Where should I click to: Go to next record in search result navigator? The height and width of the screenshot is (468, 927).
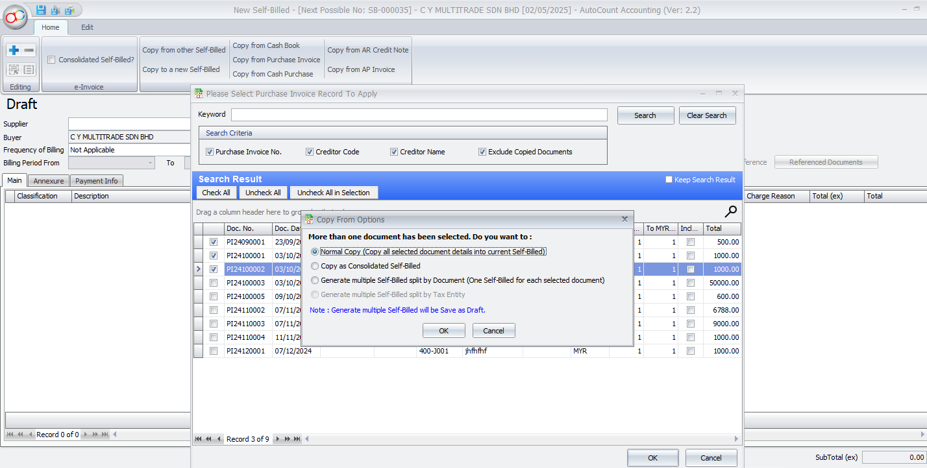pos(278,439)
